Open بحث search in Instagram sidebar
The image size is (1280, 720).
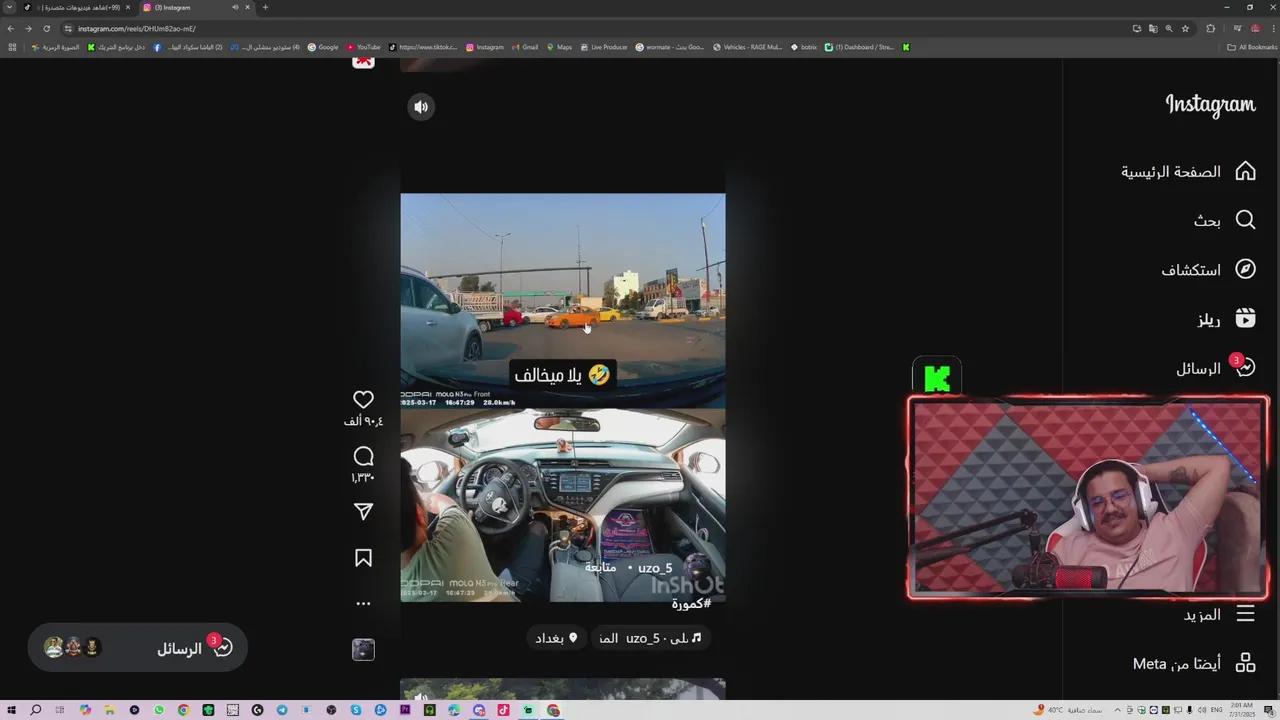coord(1245,220)
